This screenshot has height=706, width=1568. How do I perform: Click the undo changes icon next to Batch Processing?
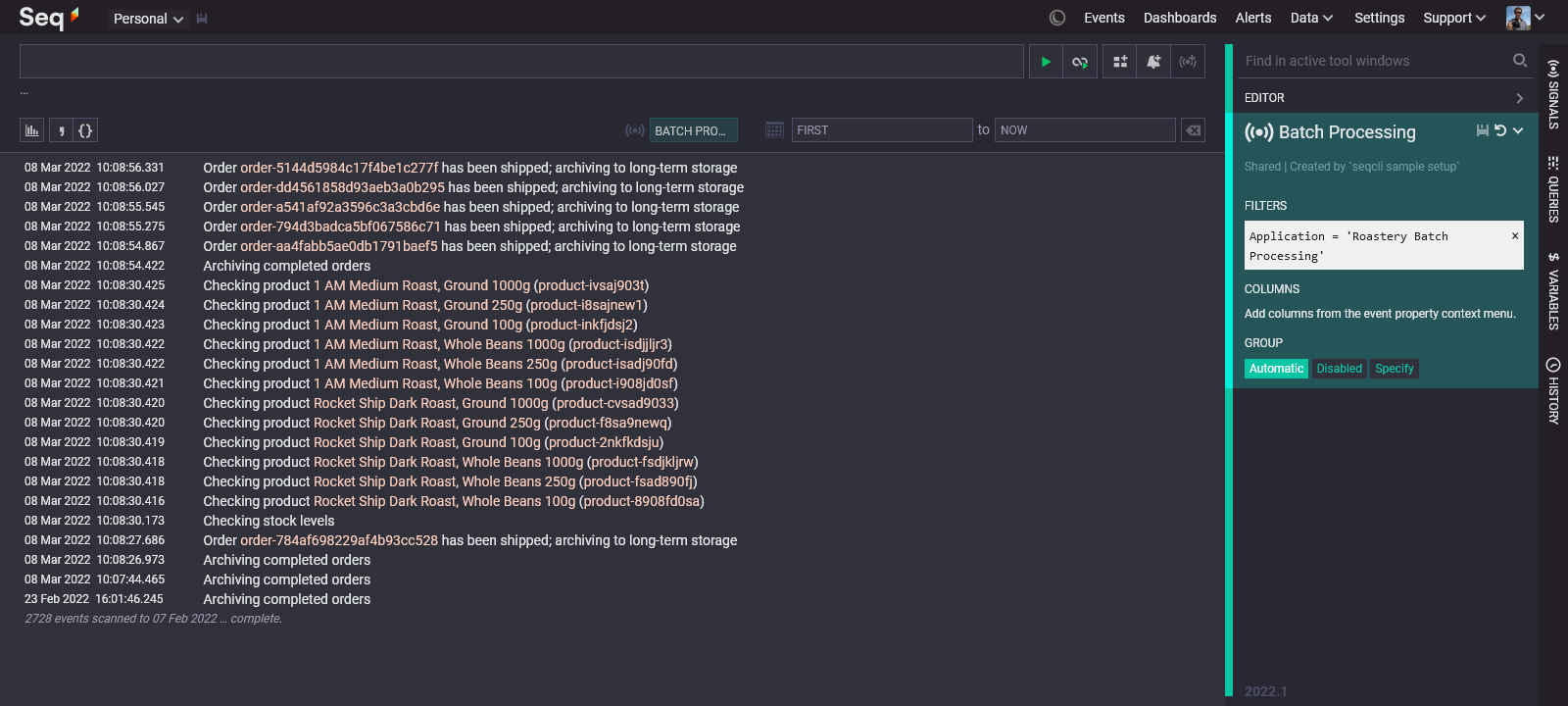click(x=1500, y=130)
